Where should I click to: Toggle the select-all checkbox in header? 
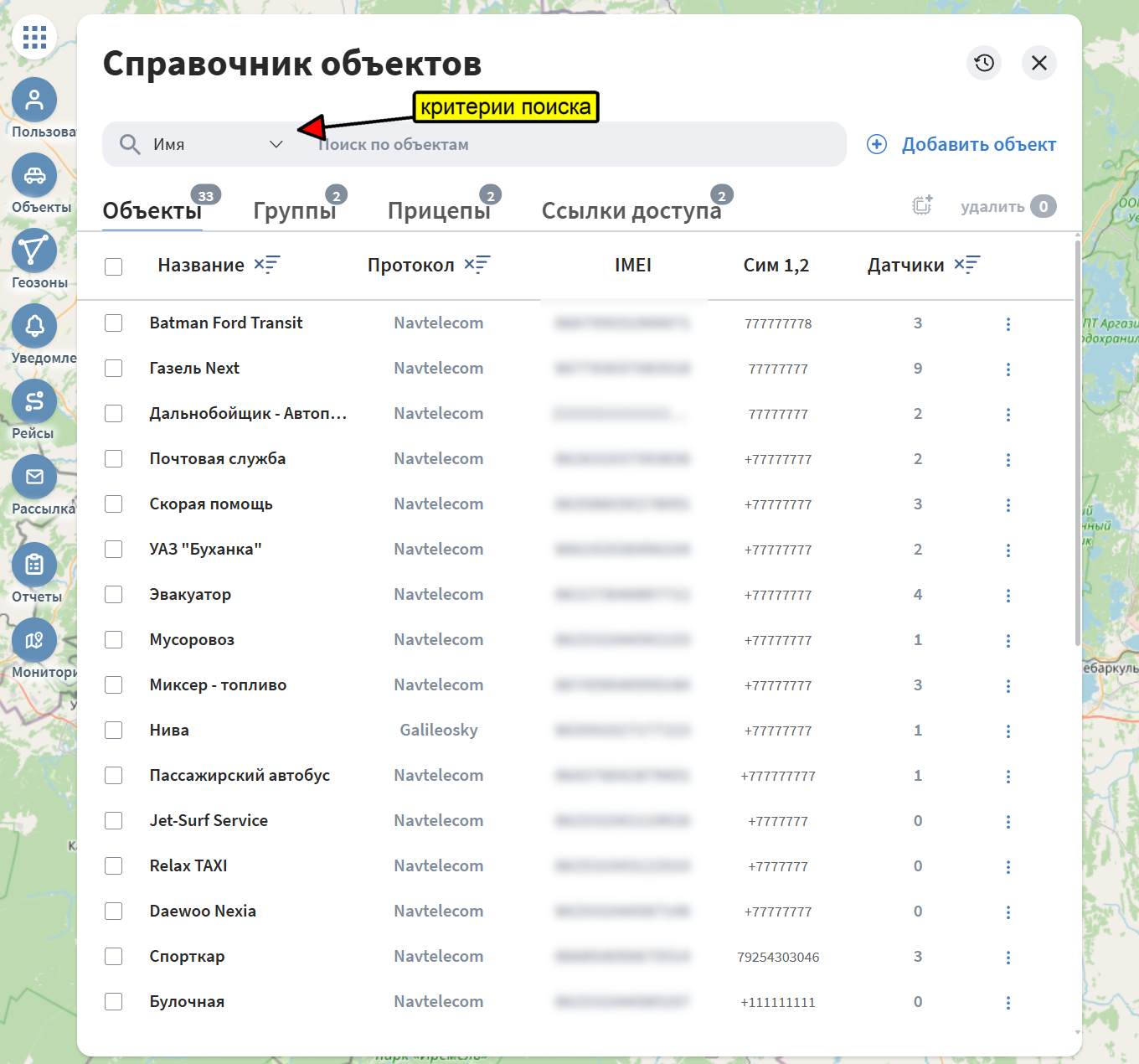pyautogui.click(x=114, y=266)
